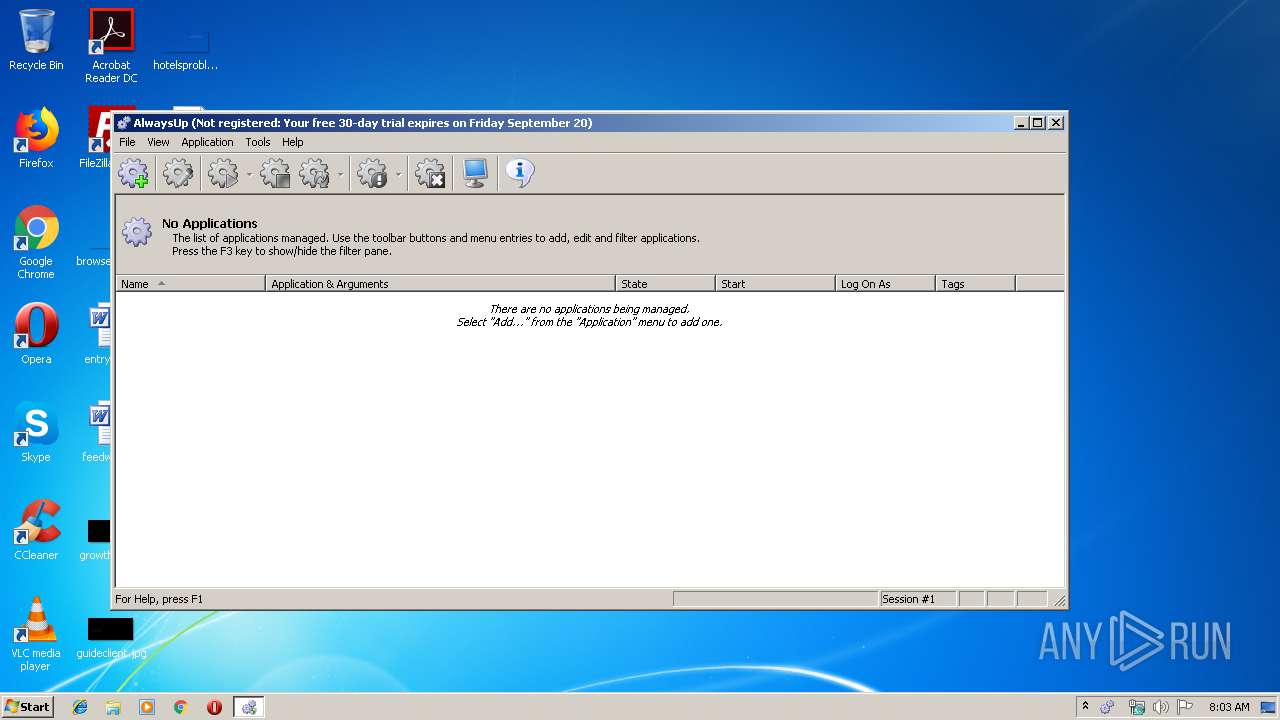The image size is (1280, 720).
Task: Select the Acrobat Reader DC desktop icon
Action: click(111, 46)
